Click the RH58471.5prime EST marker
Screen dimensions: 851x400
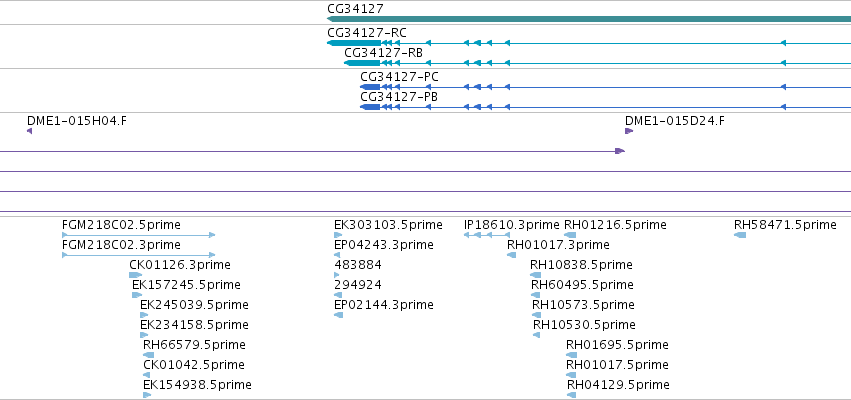pos(740,235)
